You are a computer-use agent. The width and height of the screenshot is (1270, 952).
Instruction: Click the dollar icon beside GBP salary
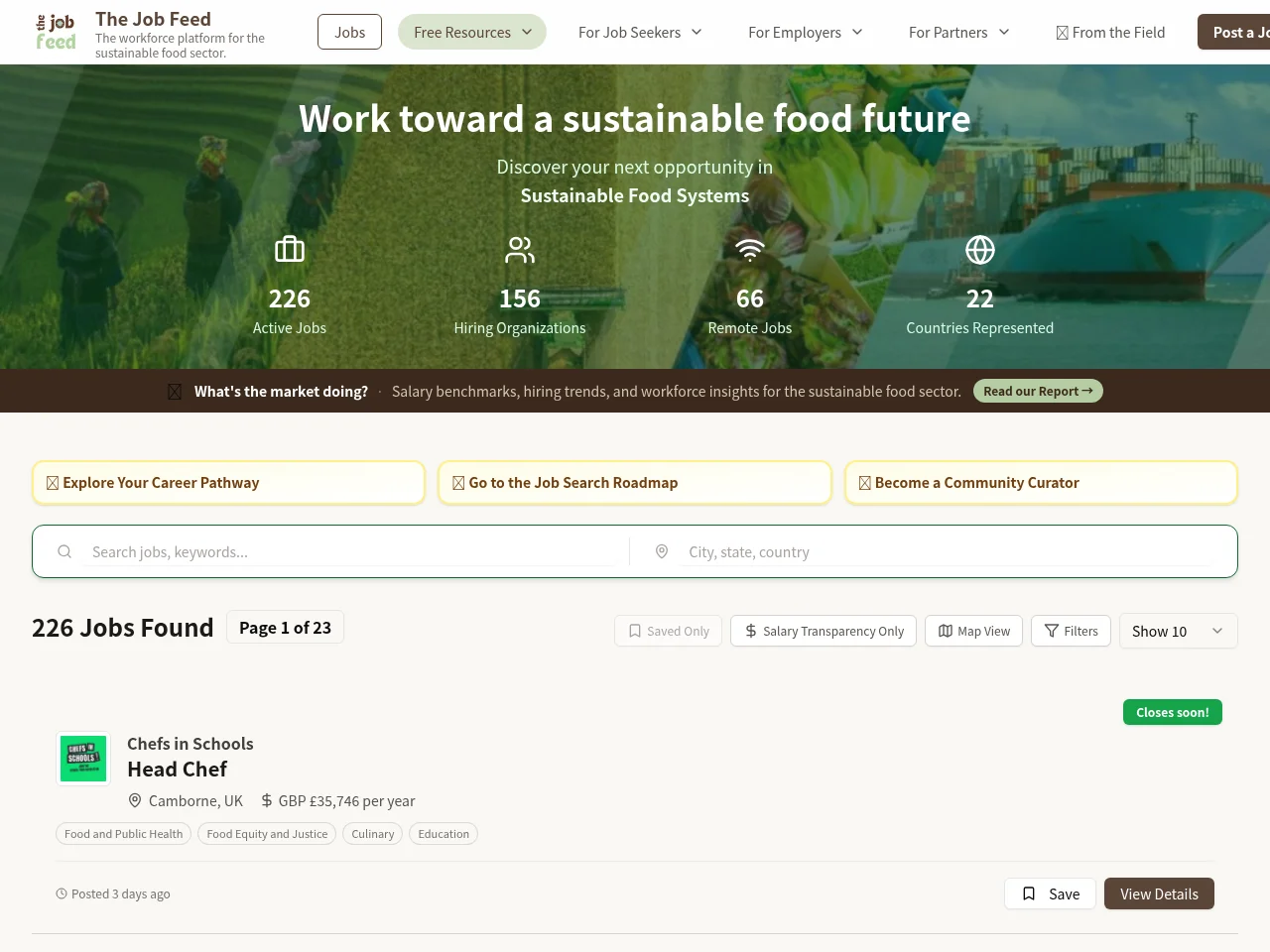[267, 800]
